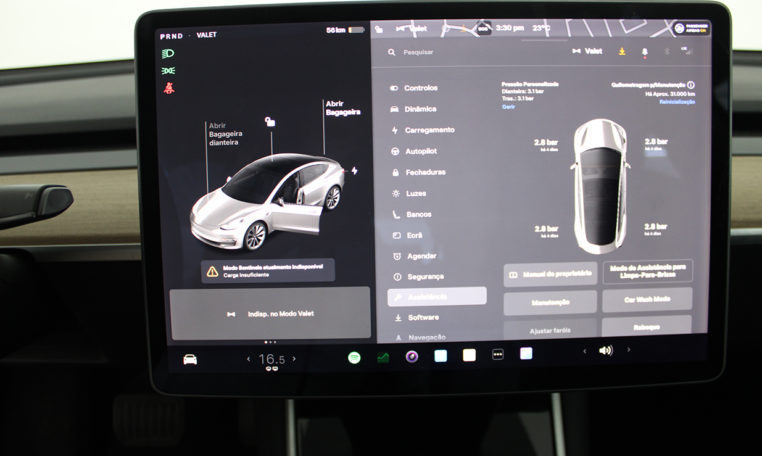Viewport: 762px width, 456px height.
Task: Lower volume with the left chevron
Action: pos(585,351)
